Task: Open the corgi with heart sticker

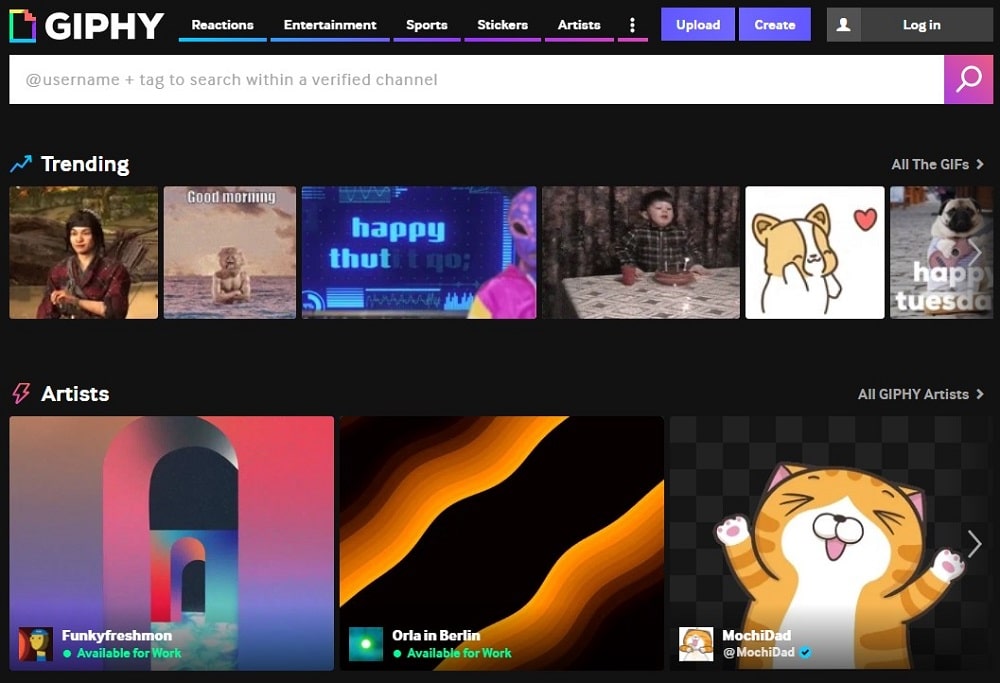Action: 815,253
